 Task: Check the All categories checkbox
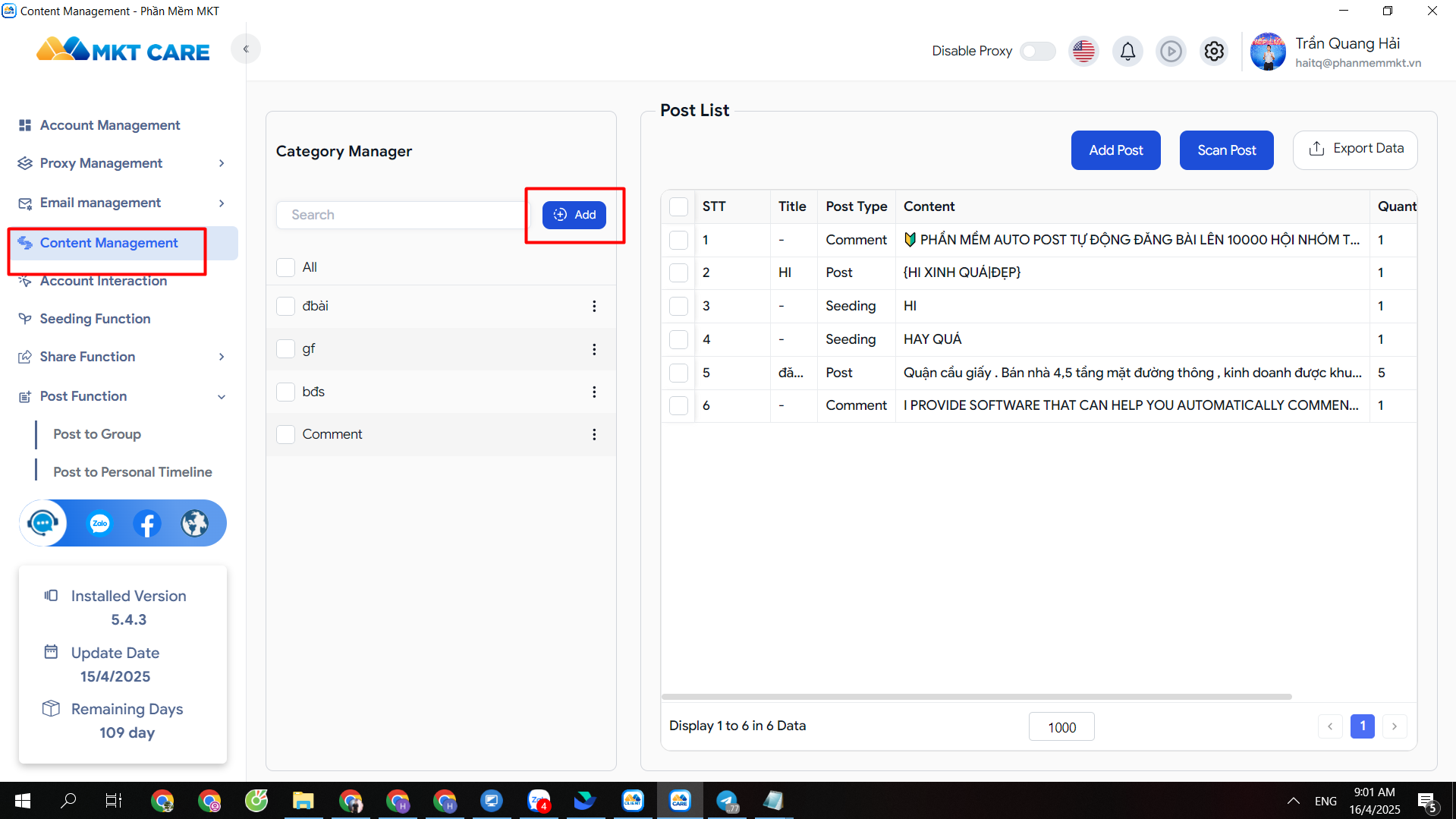click(285, 267)
